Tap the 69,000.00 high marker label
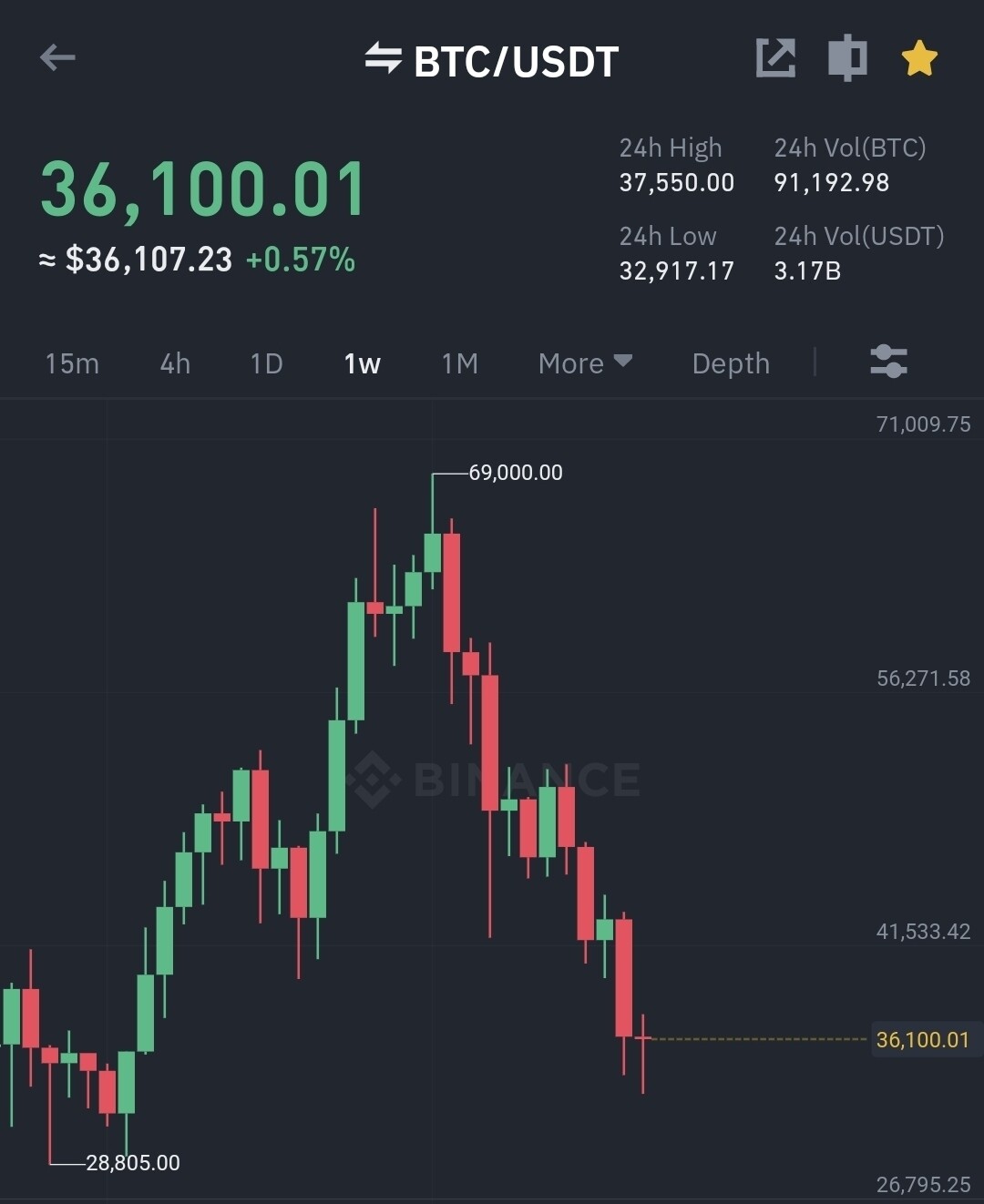 tap(515, 473)
